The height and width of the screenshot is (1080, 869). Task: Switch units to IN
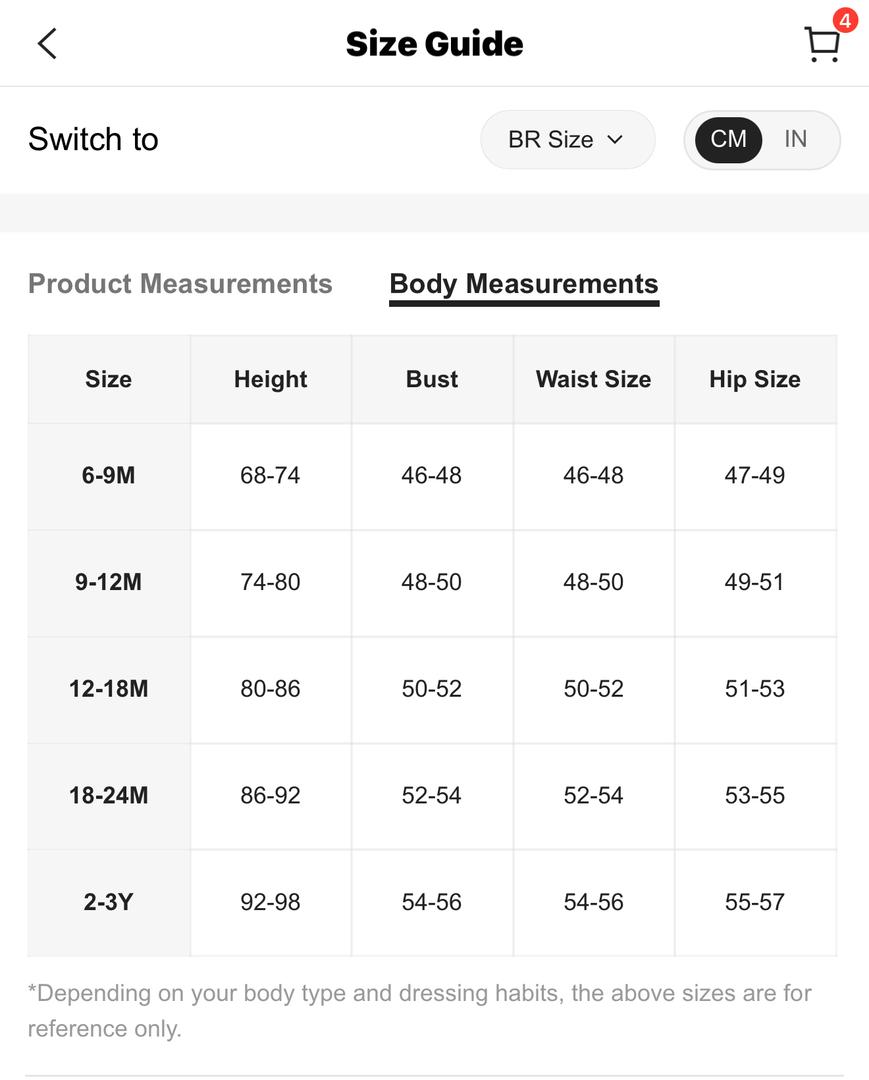(795, 139)
